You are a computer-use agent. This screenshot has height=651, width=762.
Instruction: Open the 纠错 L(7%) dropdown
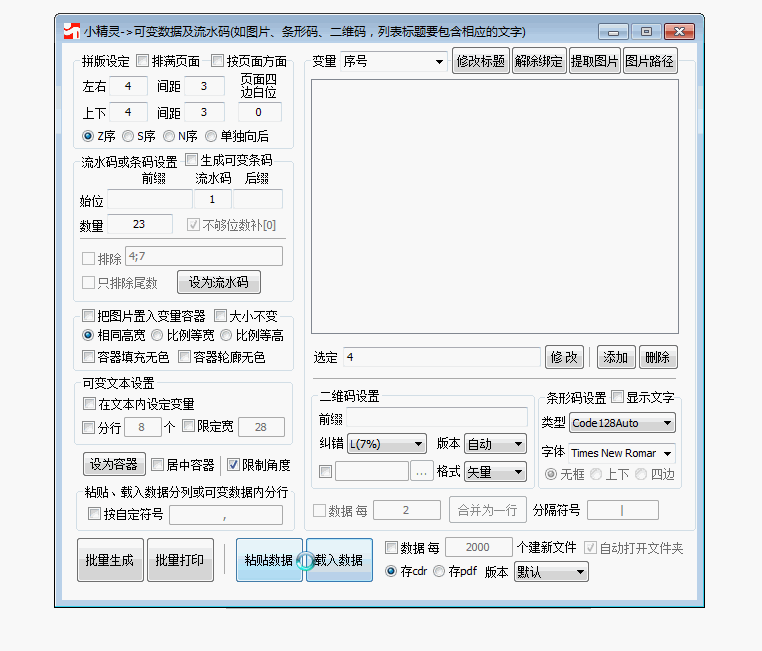387,444
